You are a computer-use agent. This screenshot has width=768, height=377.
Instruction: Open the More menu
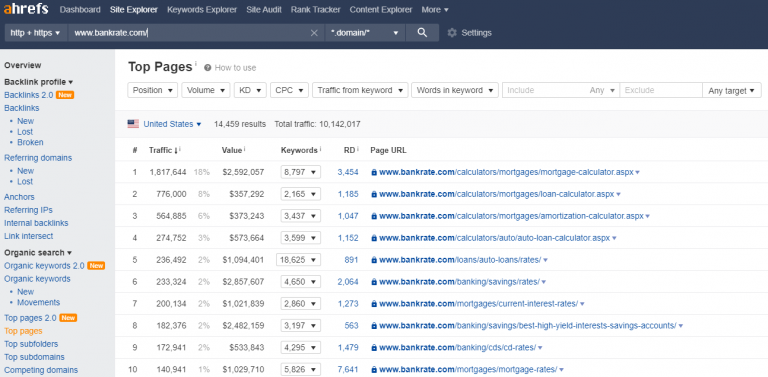click(x=435, y=10)
